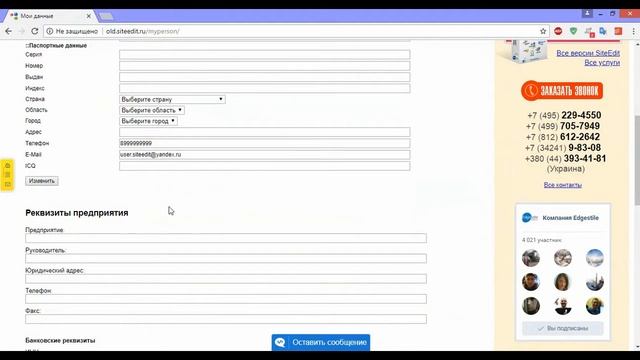The width and height of the screenshot is (640, 360).
Task: Click phone number '+7 (495) 229-4550'
Action: 564,115
